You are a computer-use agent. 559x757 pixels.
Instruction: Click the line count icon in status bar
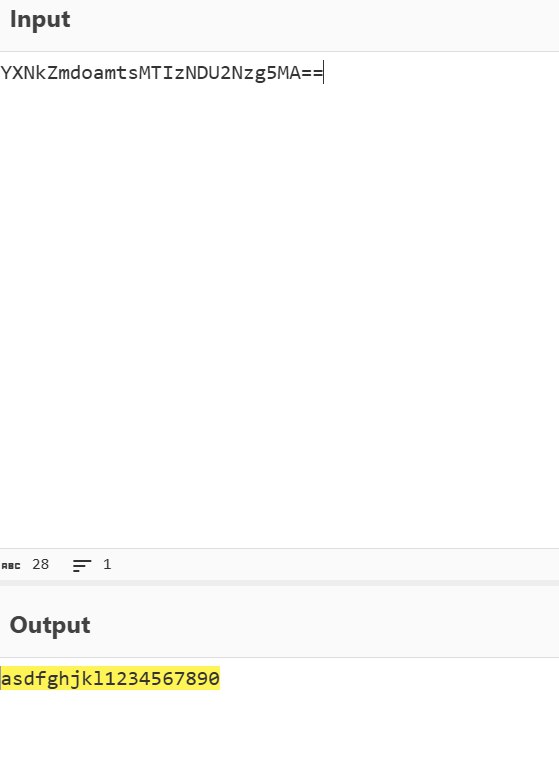pyautogui.click(x=82, y=565)
